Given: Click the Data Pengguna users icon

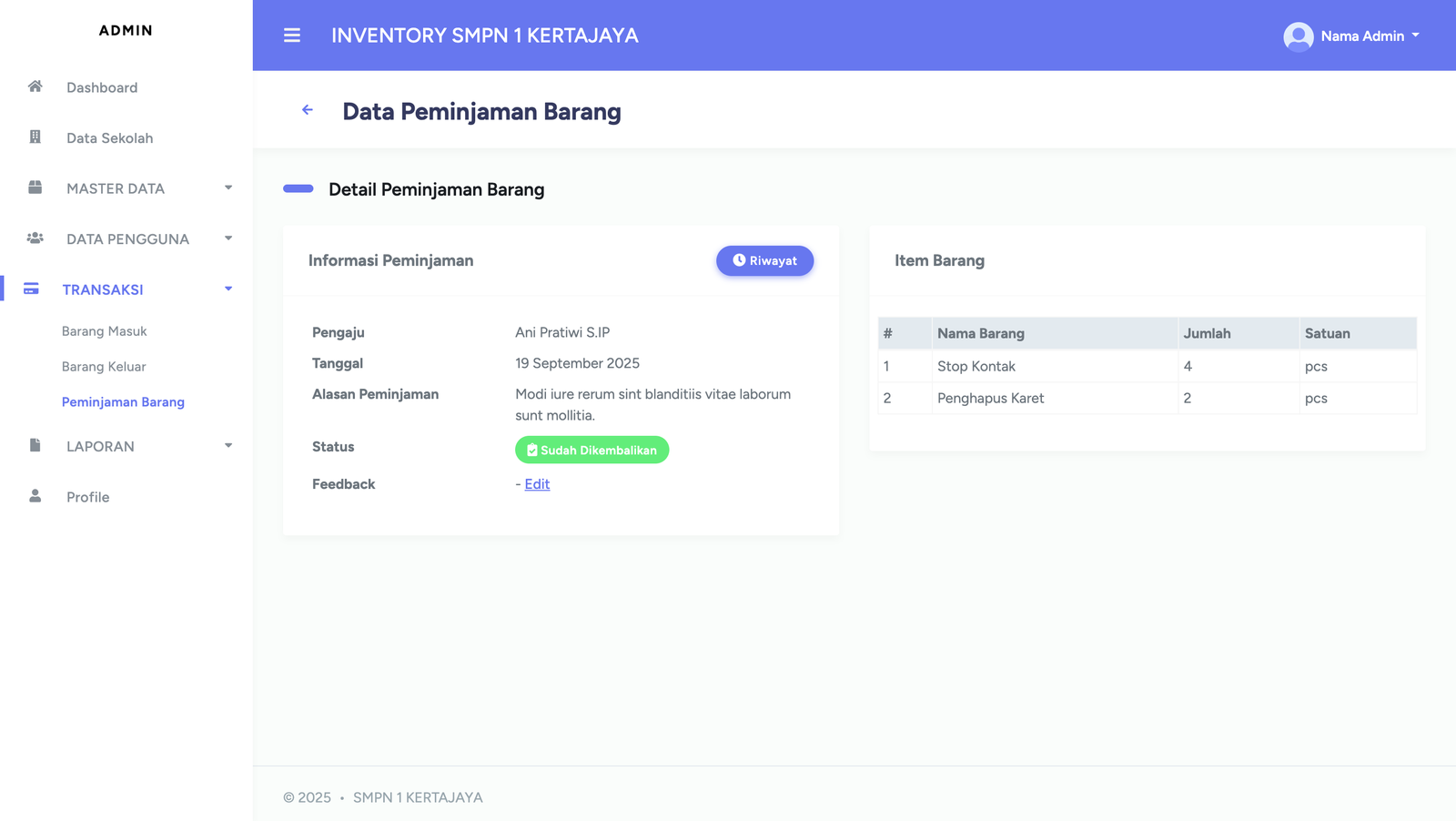Looking at the screenshot, I should (35, 238).
